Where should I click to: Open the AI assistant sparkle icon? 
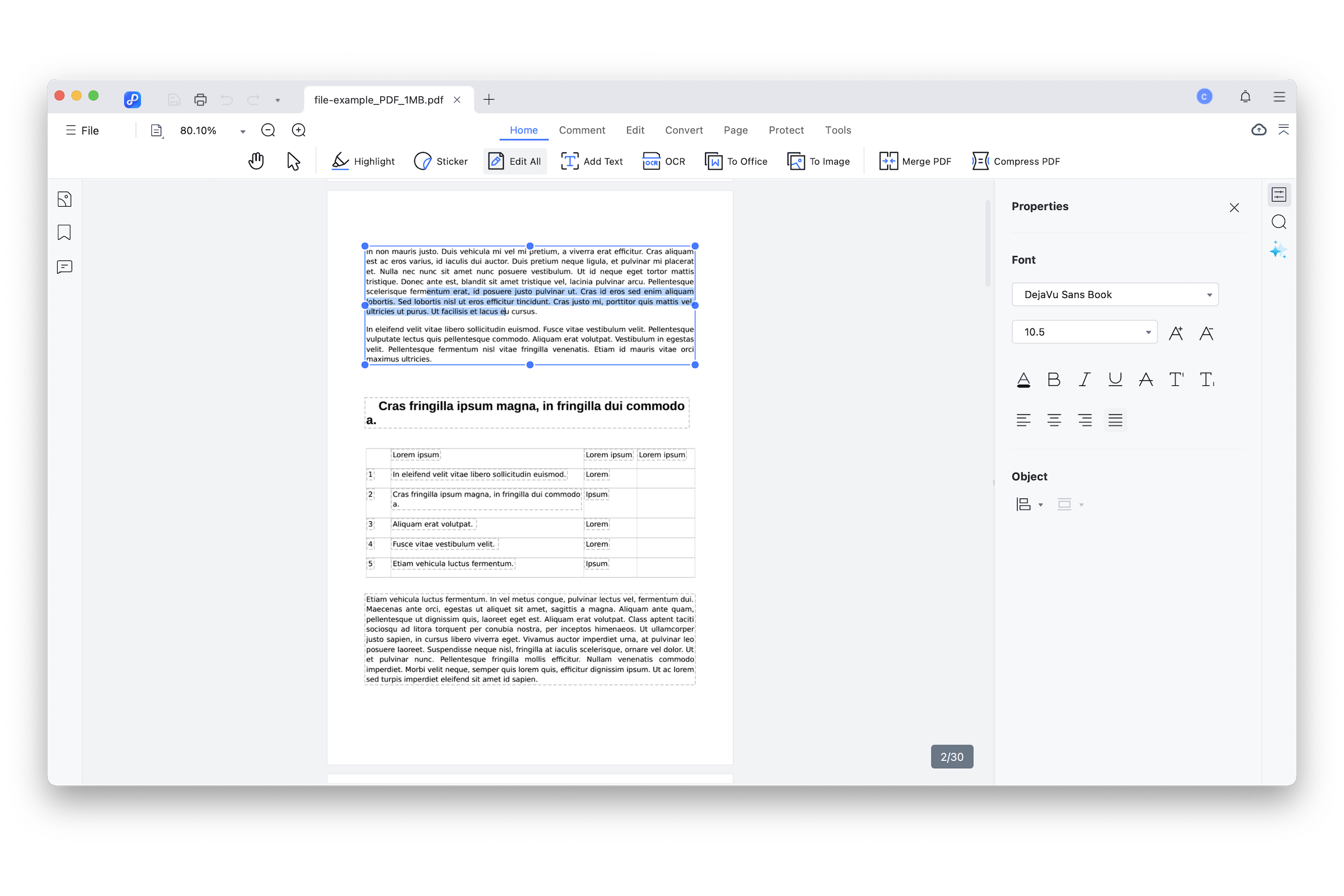click(1278, 250)
